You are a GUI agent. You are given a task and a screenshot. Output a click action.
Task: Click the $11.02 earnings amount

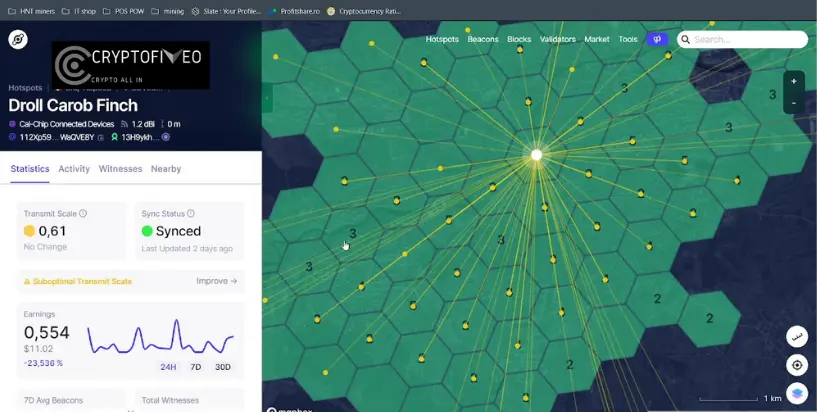click(x=38, y=349)
